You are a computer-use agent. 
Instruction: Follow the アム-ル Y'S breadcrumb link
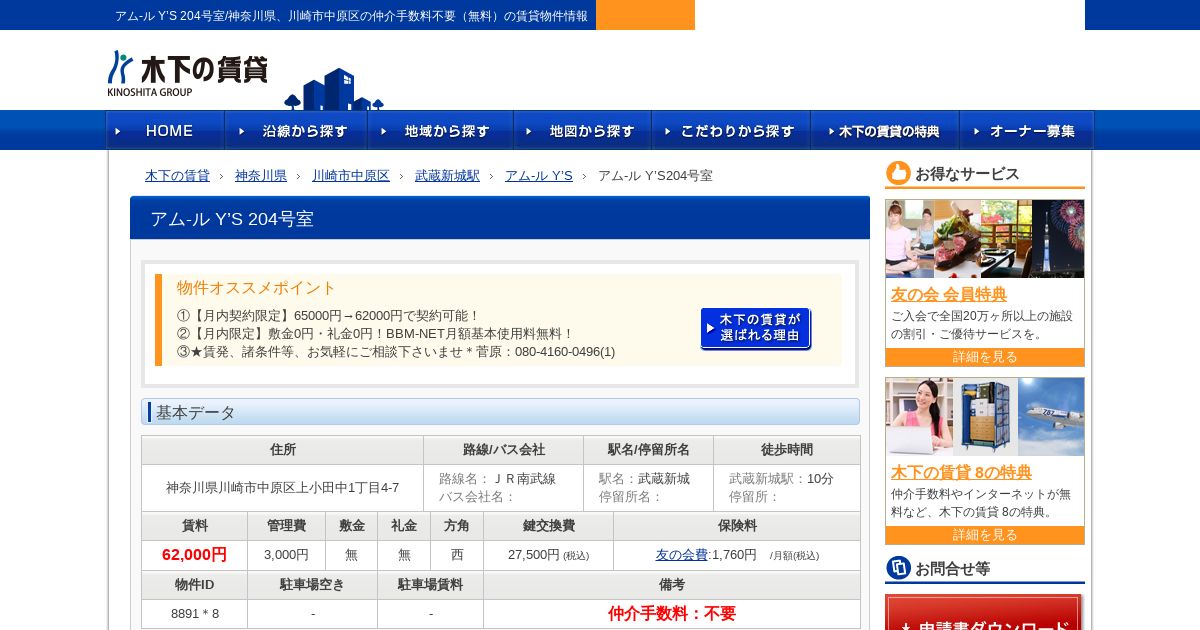point(539,176)
